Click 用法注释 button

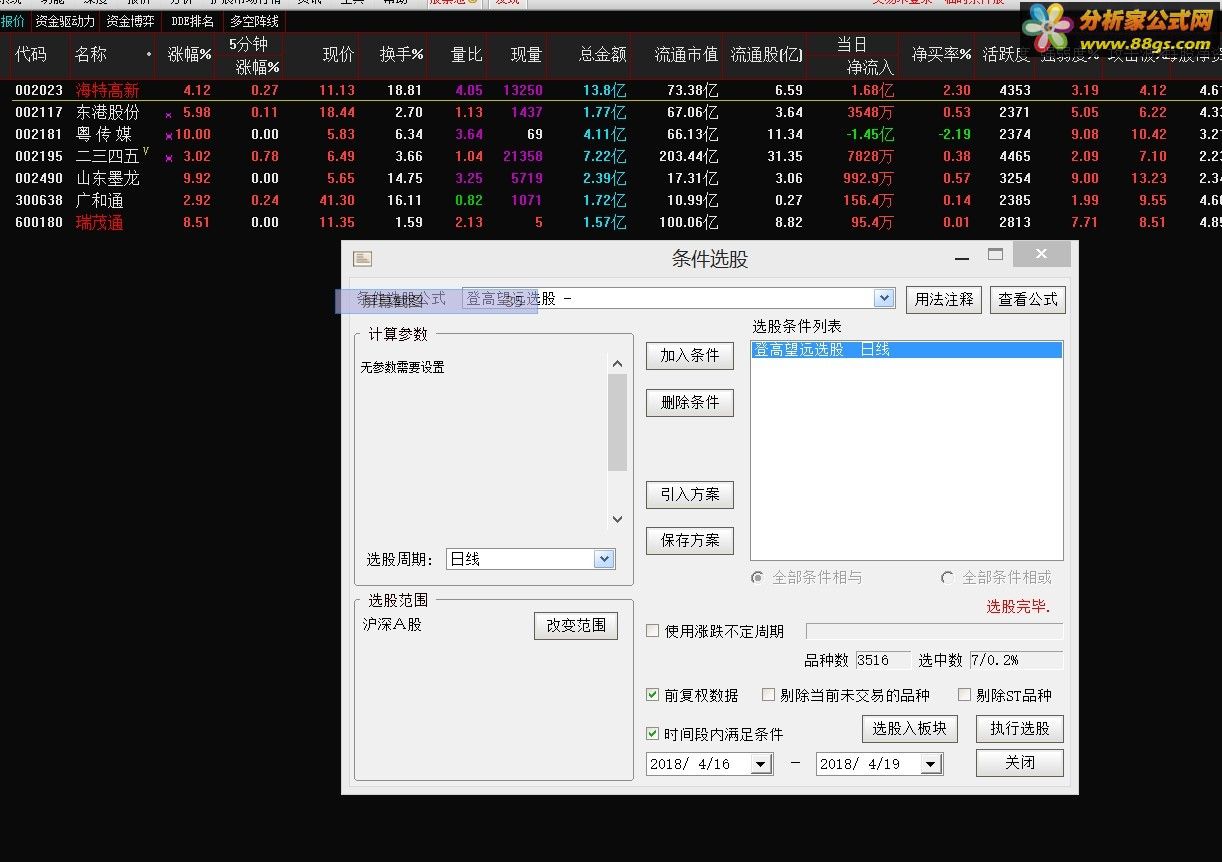[x=945, y=299]
